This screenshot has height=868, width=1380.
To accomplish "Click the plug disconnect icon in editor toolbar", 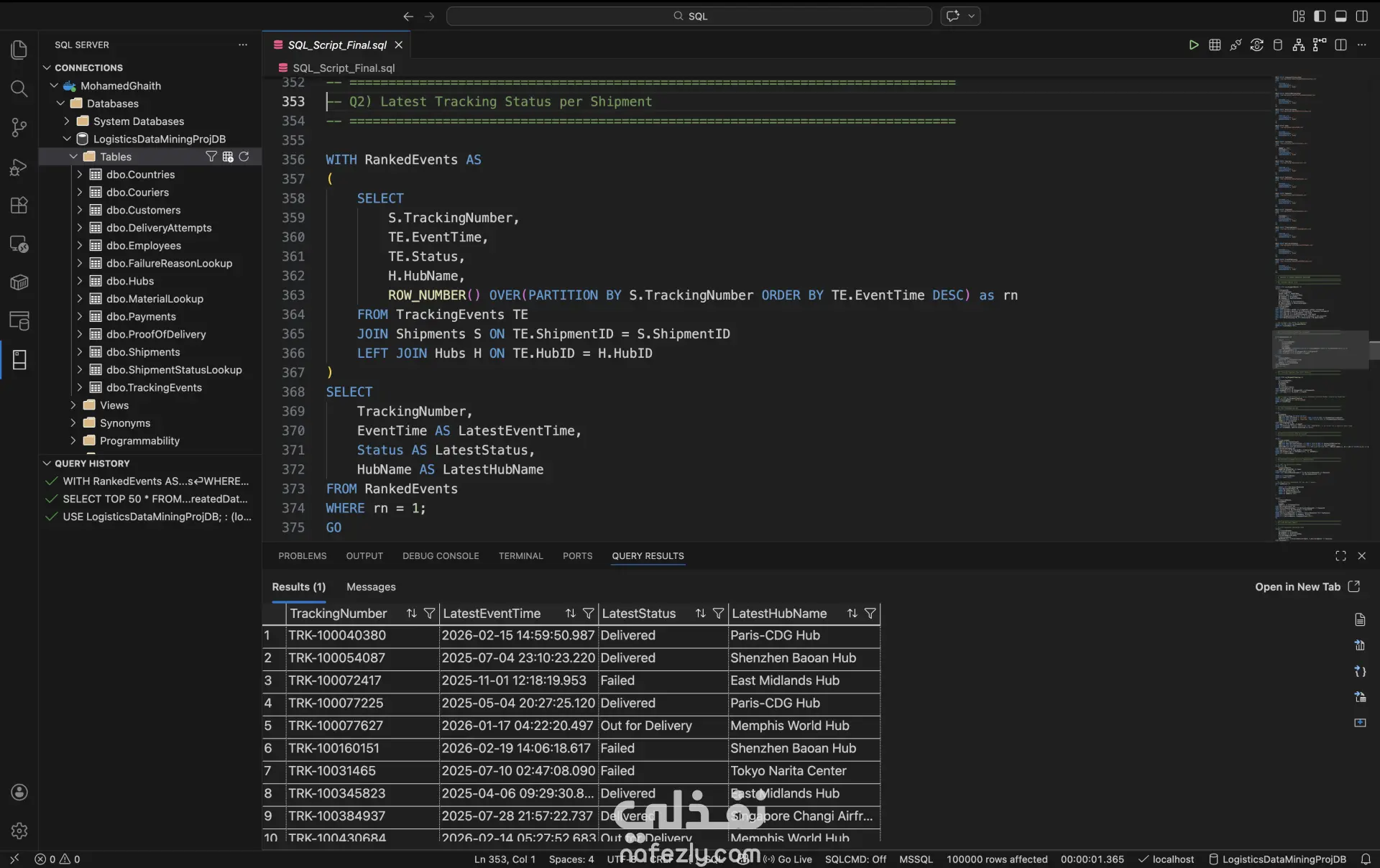I will [x=1236, y=45].
